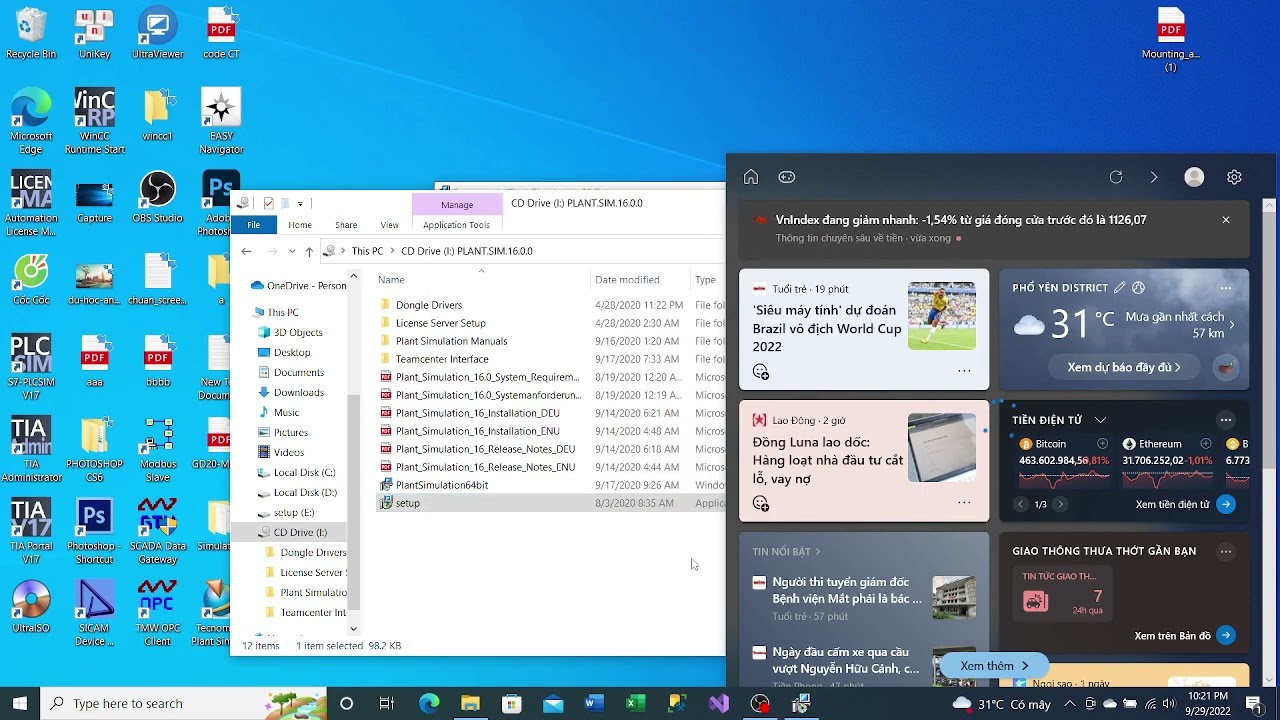The height and width of the screenshot is (720, 1280).
Task: Select the PlantSimulation64bit installer file
Action: 442,485
